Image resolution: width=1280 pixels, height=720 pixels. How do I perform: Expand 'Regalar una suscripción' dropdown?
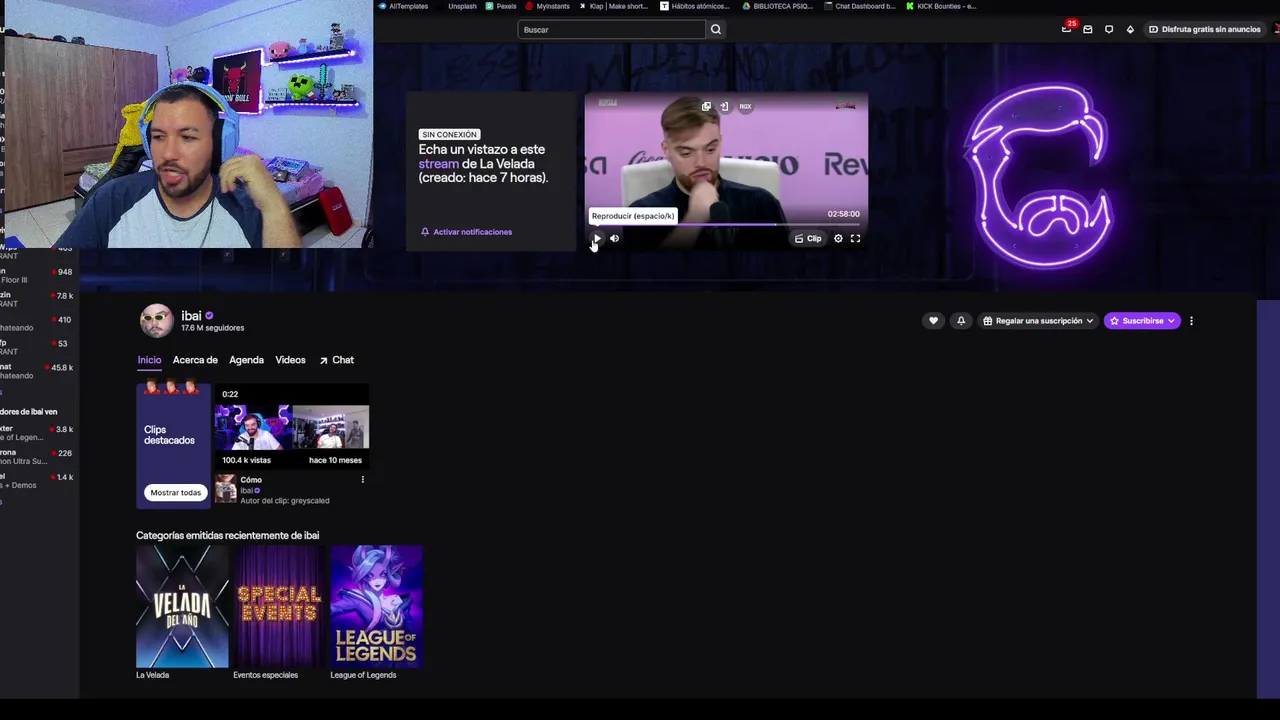point(1038,321)
